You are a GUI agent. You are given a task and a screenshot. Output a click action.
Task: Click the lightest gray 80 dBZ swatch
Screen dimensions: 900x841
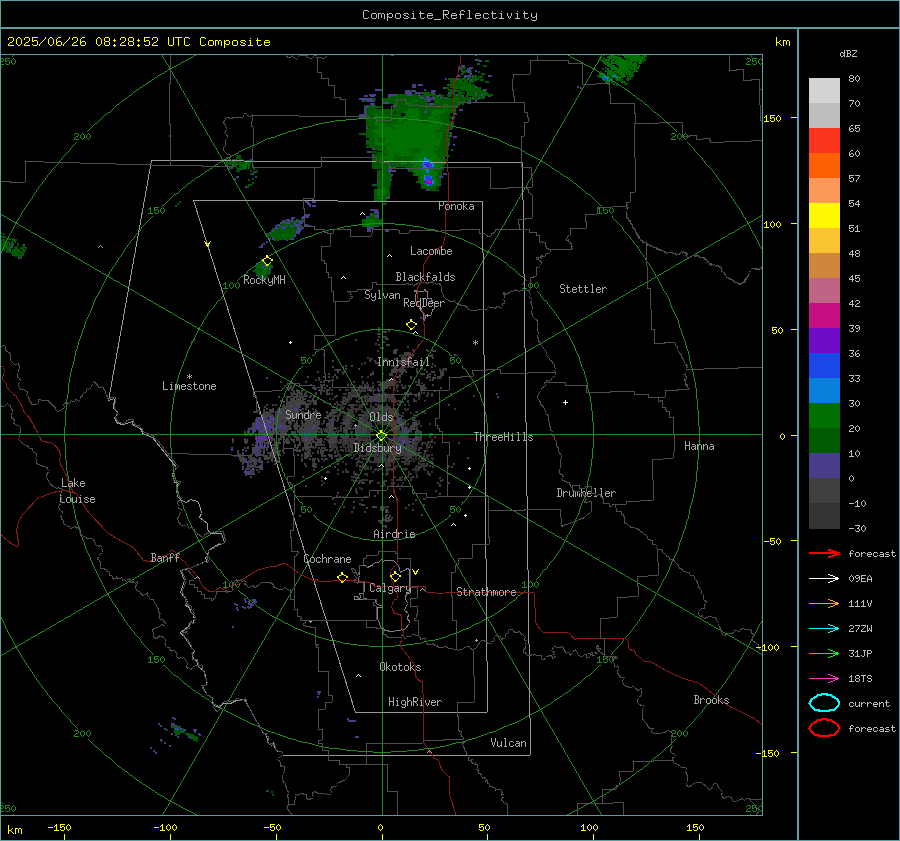pos(824,91)
